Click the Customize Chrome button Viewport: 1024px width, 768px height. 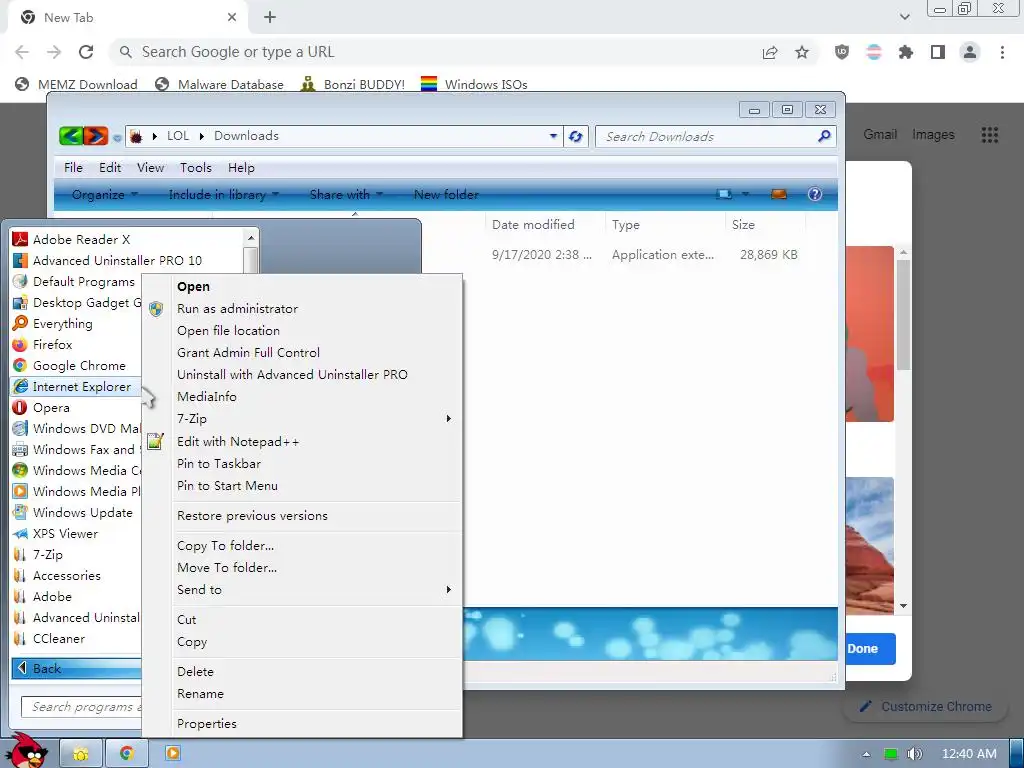coord(926,707)
